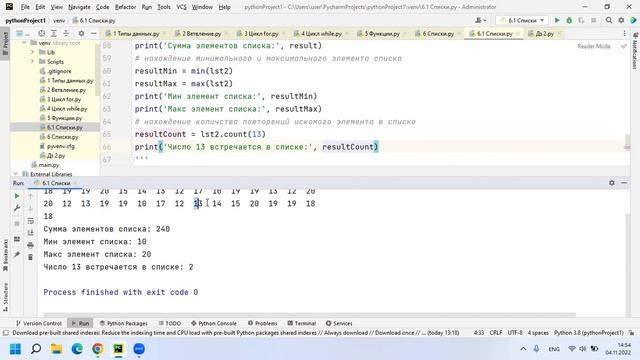Open the Navigate menu
640x360 pixels.
(x=79, y=7)
